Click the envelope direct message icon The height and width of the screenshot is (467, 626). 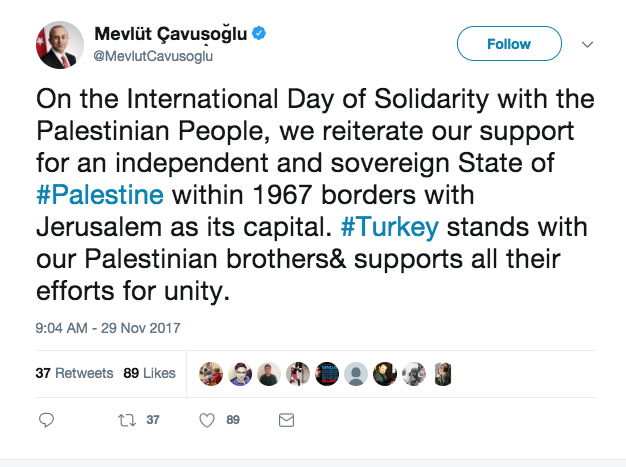pos(286,420)
